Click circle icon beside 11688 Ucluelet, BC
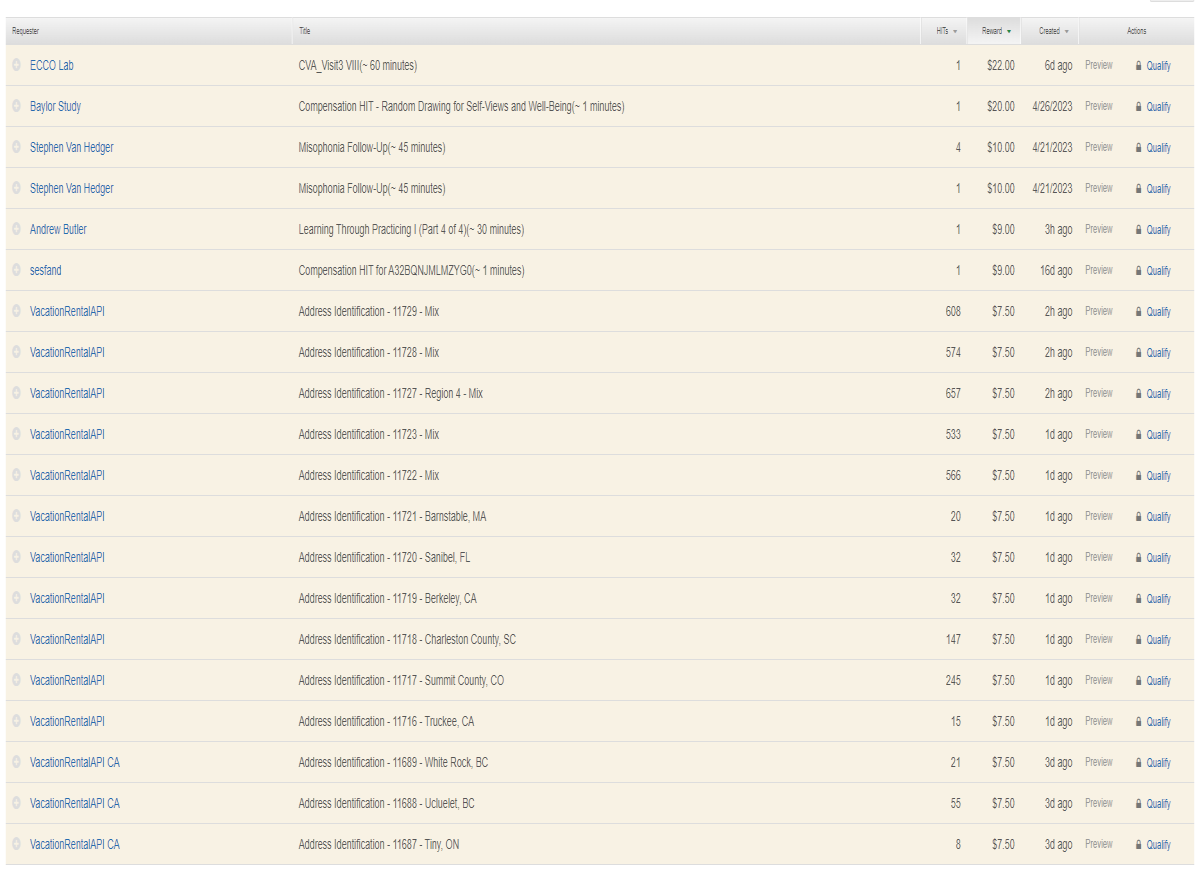 [16, 803]
